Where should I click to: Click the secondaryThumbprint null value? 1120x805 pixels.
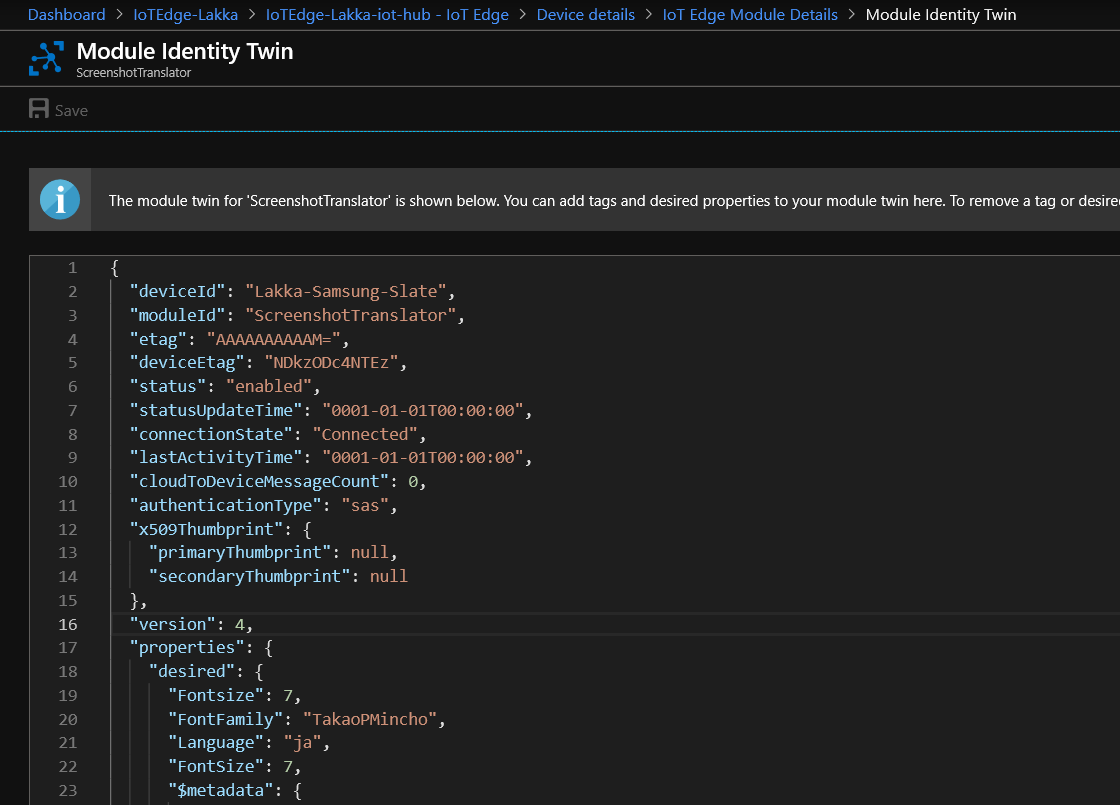click(389, 576)
